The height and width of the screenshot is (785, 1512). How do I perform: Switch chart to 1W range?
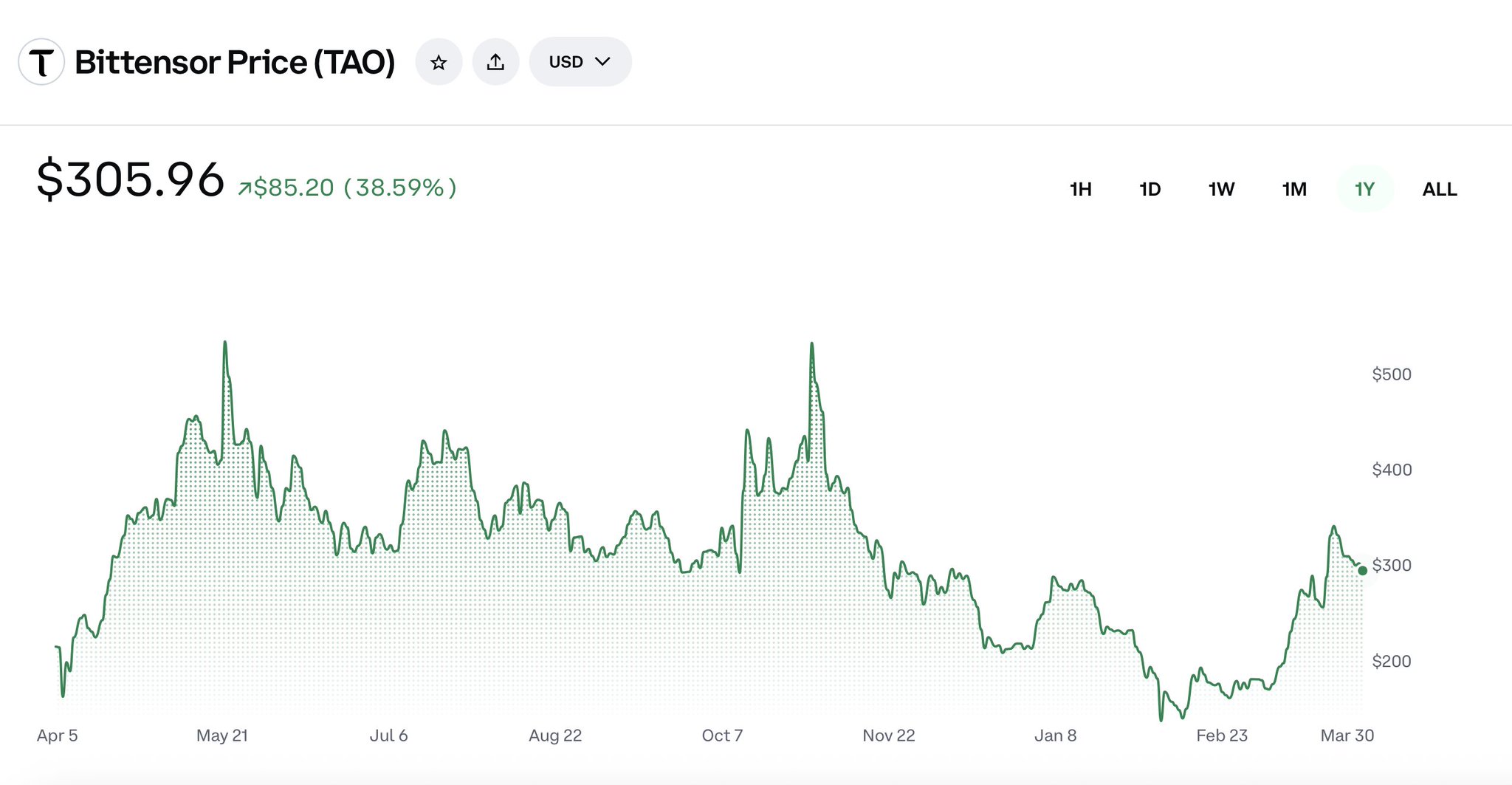click(1221, 189)
